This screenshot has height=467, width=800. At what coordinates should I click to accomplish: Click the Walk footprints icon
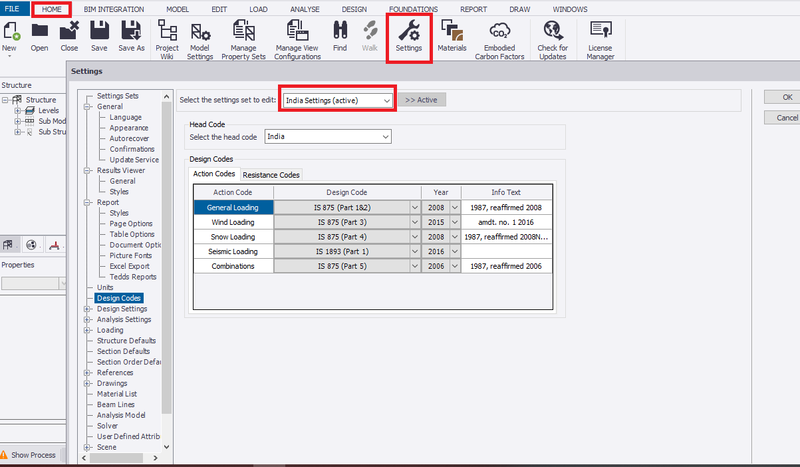pos(370,32)
